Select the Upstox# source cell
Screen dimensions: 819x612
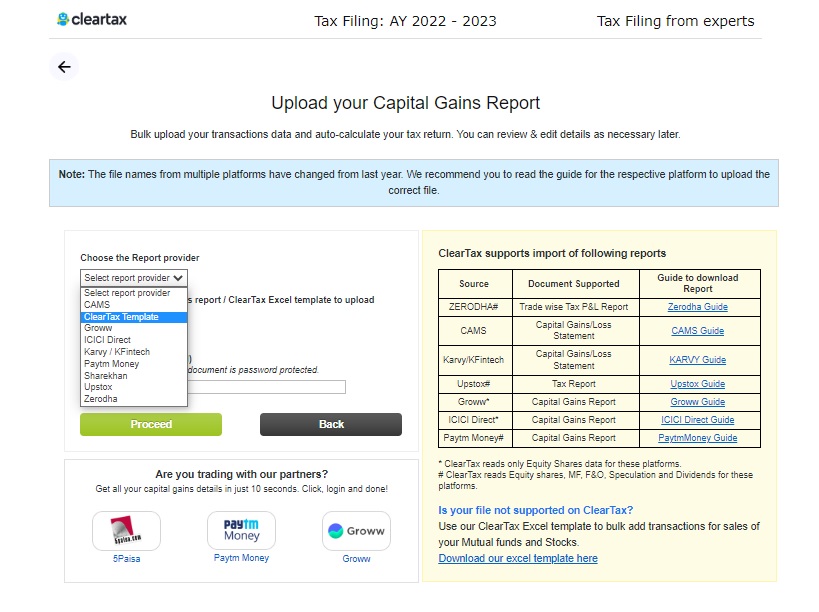coord(475,384)
